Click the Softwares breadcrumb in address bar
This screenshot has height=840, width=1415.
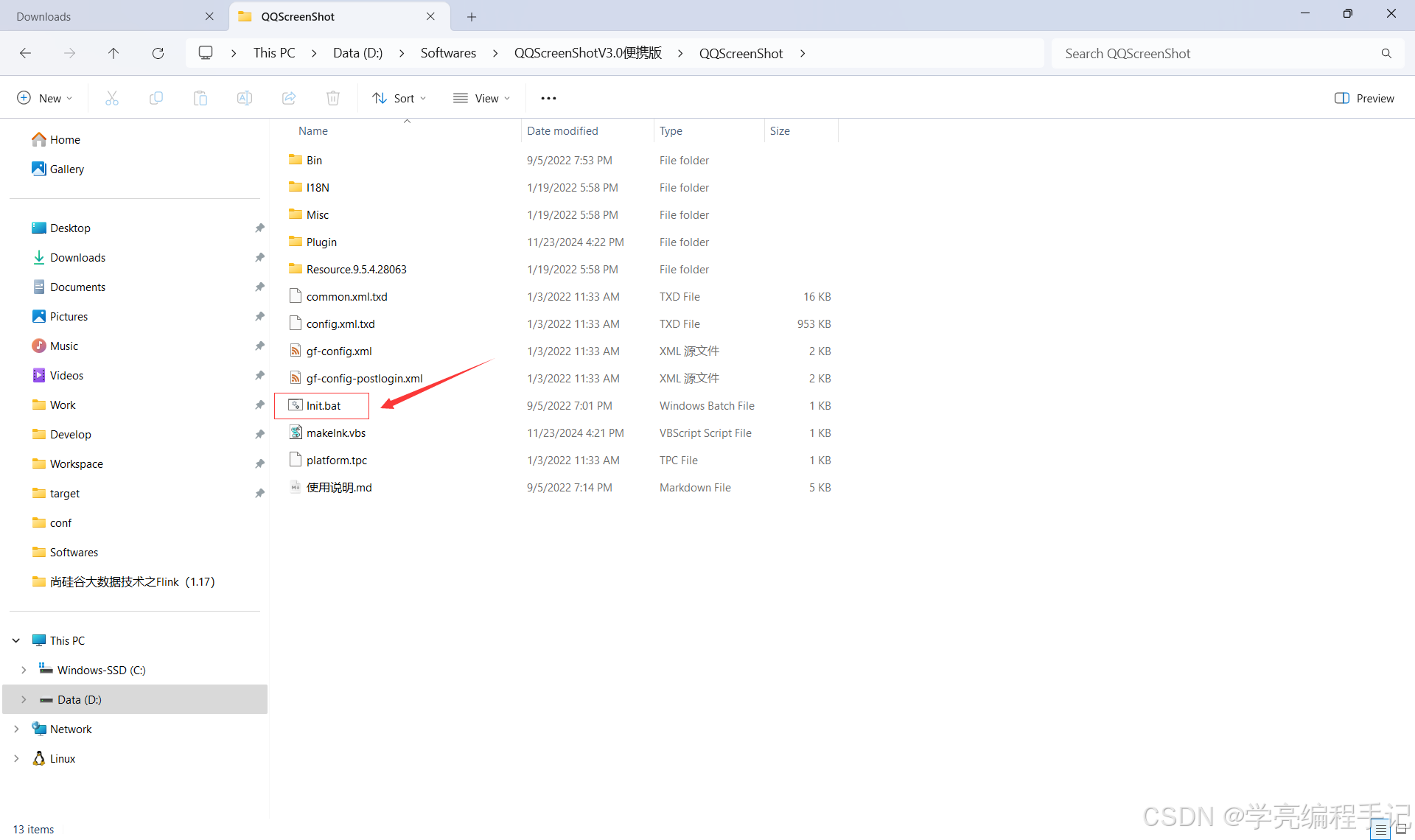click(x=448, y=53)
